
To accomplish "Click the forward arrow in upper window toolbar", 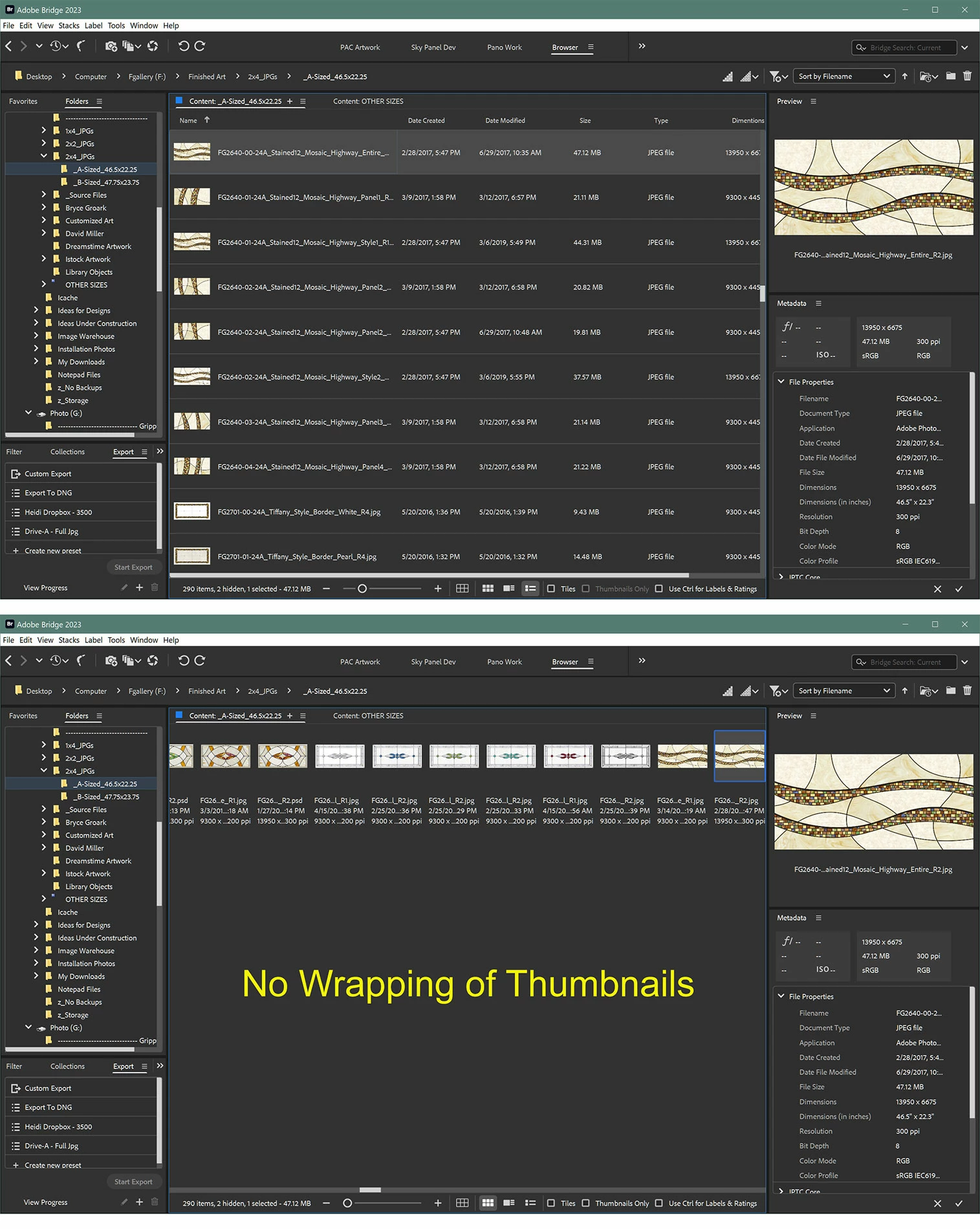I will click(x=24, y=46).
